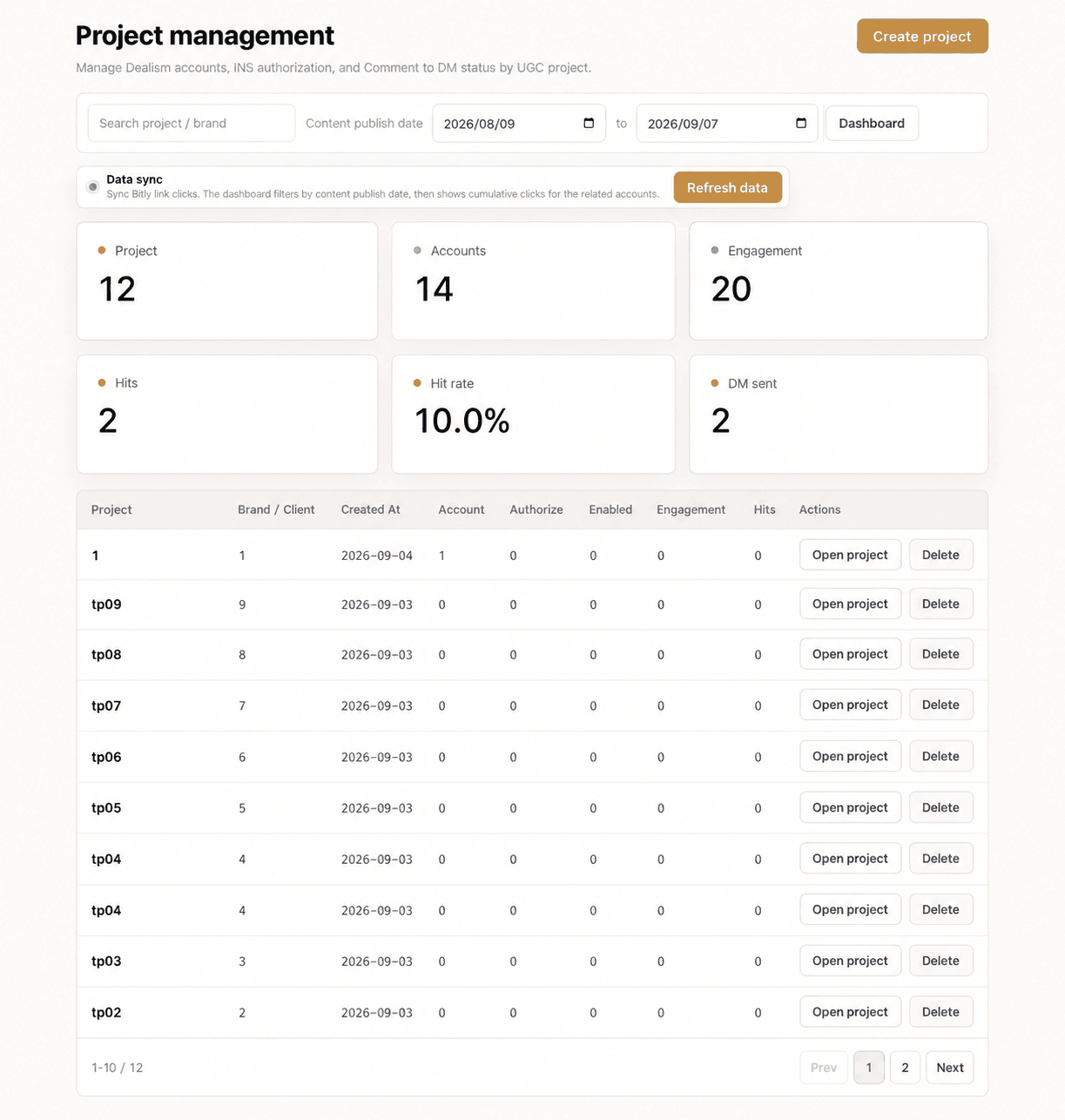
Task: Select pagination page 1
Action: pyautogui.click(x=869, y=1068)
